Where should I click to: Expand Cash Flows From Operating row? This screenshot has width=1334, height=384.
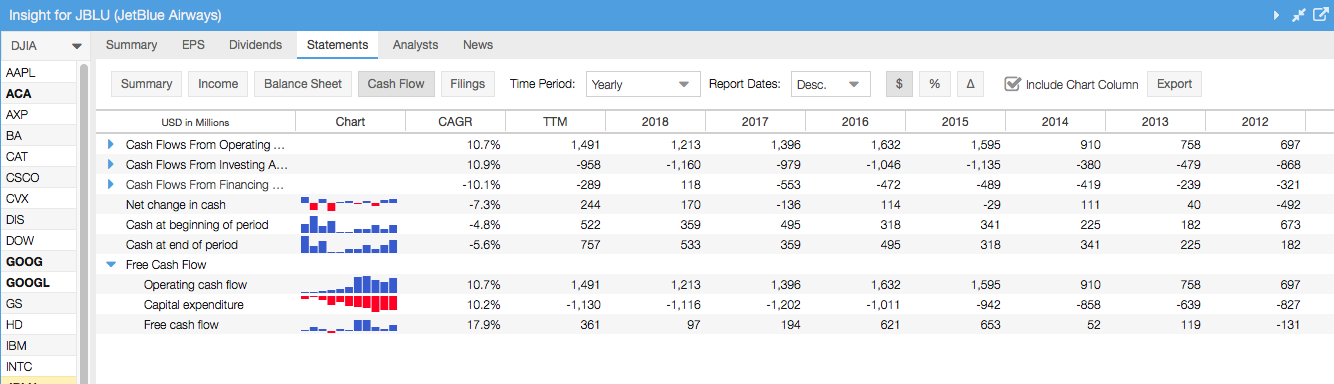point(111,145)
